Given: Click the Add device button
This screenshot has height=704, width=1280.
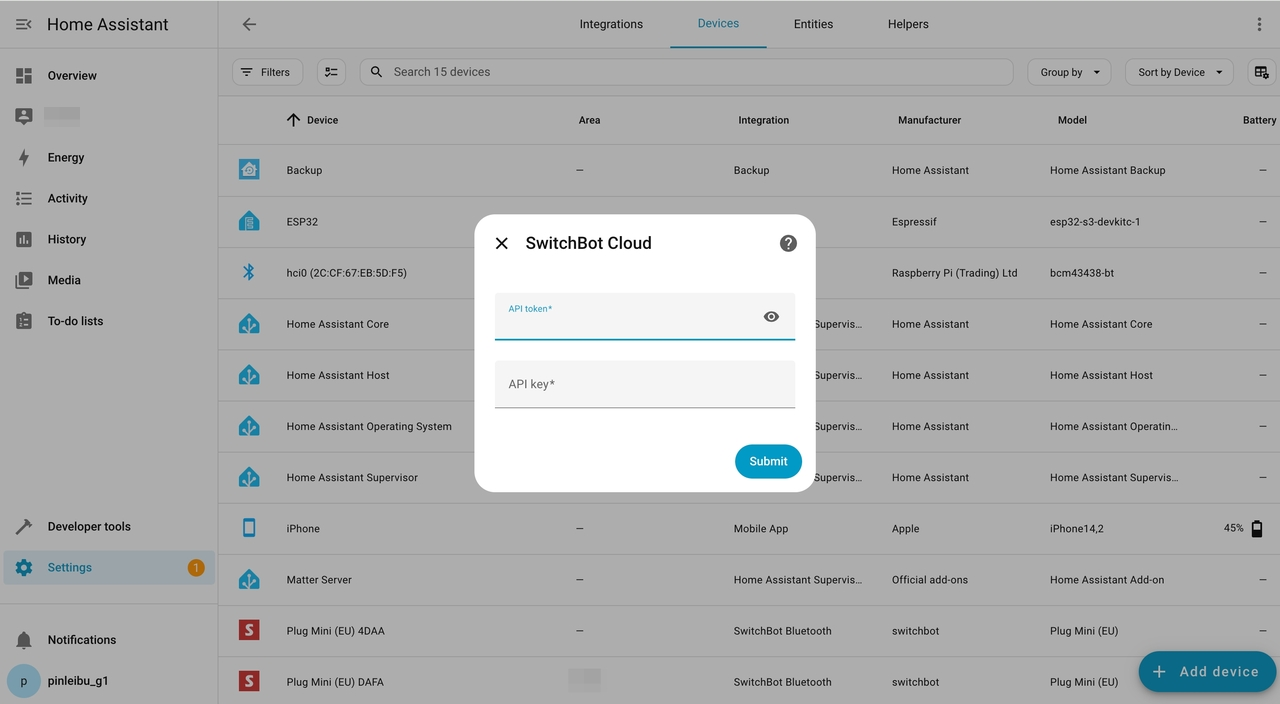Looking at the screenshot, I should click(x=1207, y=671).
